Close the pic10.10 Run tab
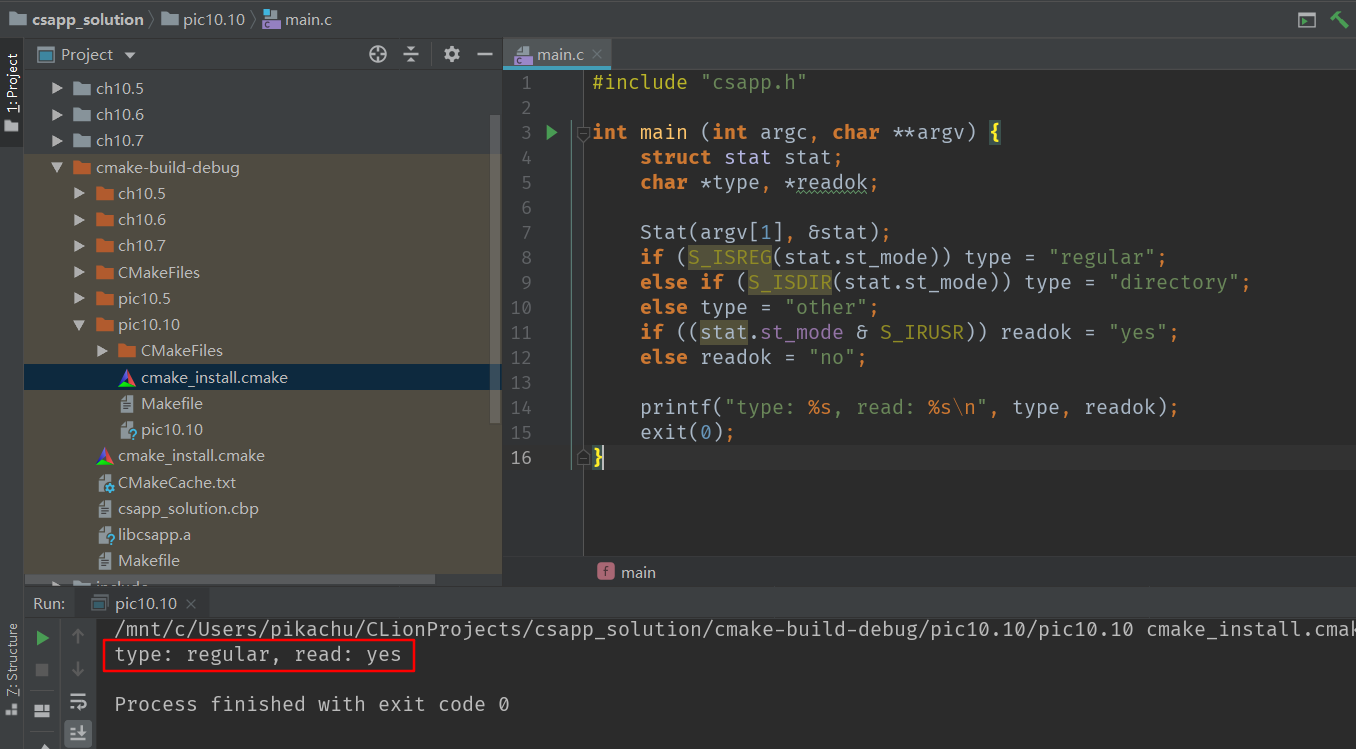The image size is (1356, 749). [191, 604]
